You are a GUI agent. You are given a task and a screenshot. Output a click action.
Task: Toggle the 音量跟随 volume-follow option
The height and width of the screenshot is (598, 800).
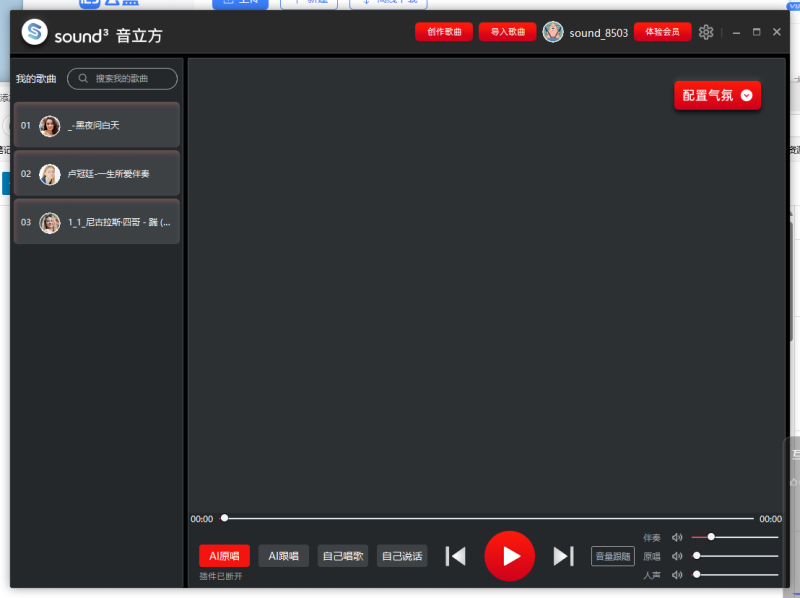tap(612, 556)
